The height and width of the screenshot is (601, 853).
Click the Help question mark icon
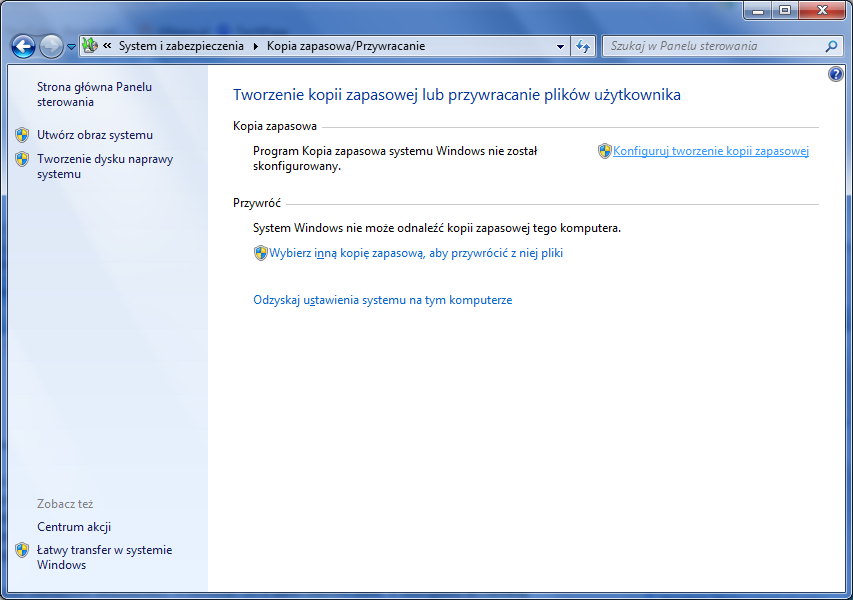click(x=836, y=75)
